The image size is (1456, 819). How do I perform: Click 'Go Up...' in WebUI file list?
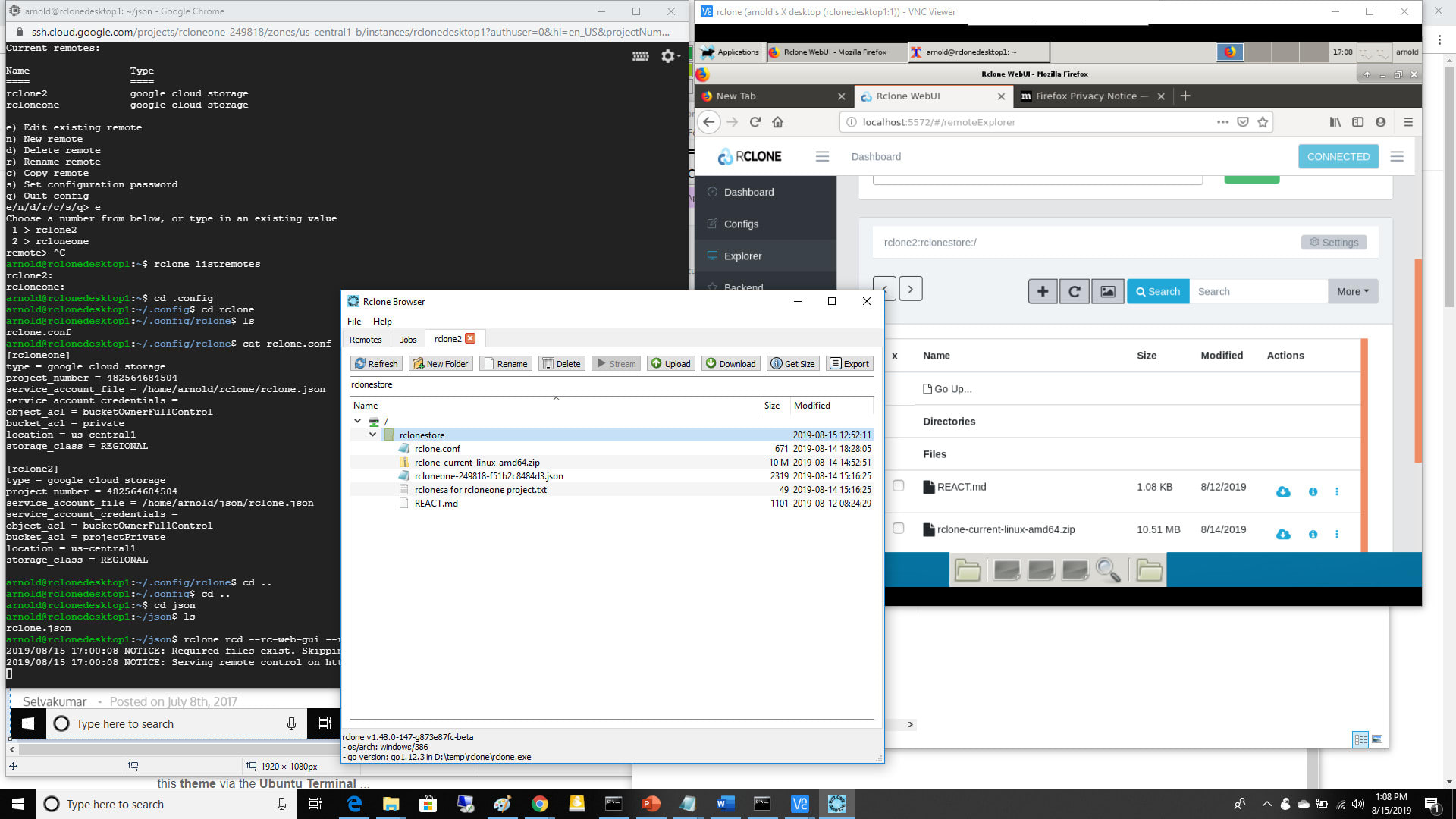point(947,389)
